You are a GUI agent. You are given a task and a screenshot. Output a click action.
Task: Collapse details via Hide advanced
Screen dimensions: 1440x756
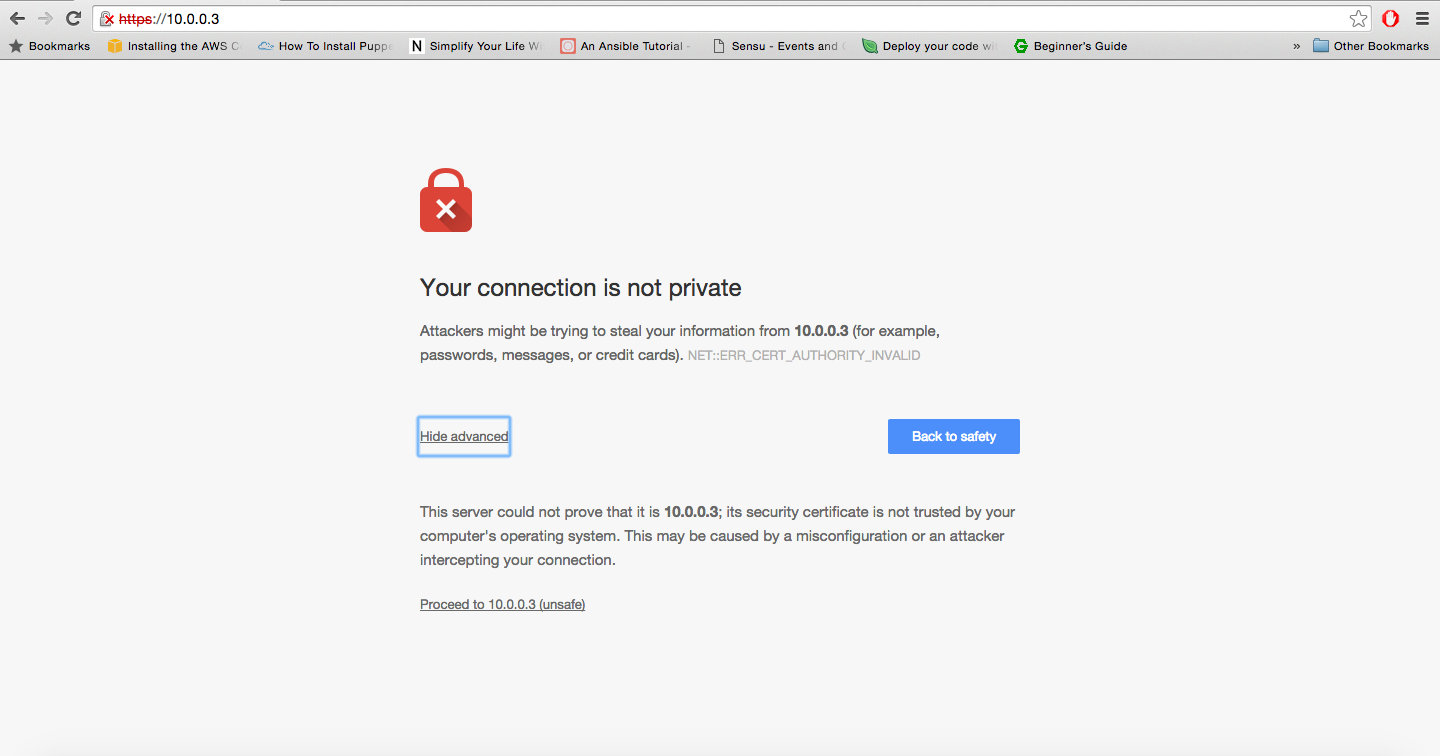click(x=464, y=436)
